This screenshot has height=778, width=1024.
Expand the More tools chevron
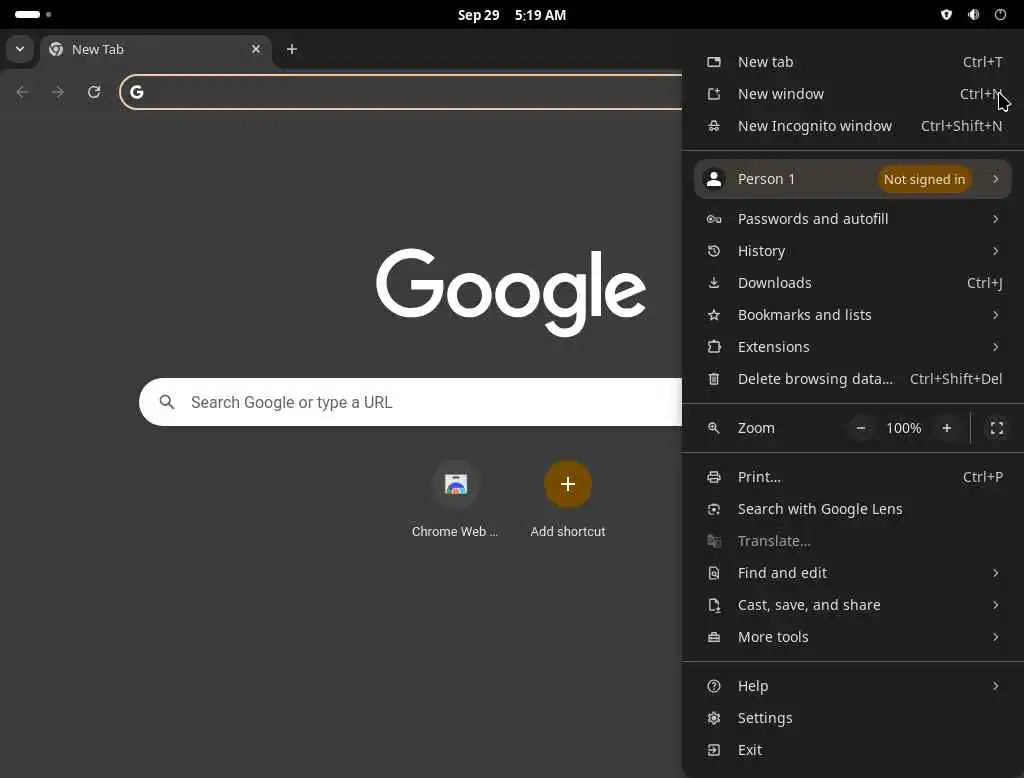click(x=995, y=637)
